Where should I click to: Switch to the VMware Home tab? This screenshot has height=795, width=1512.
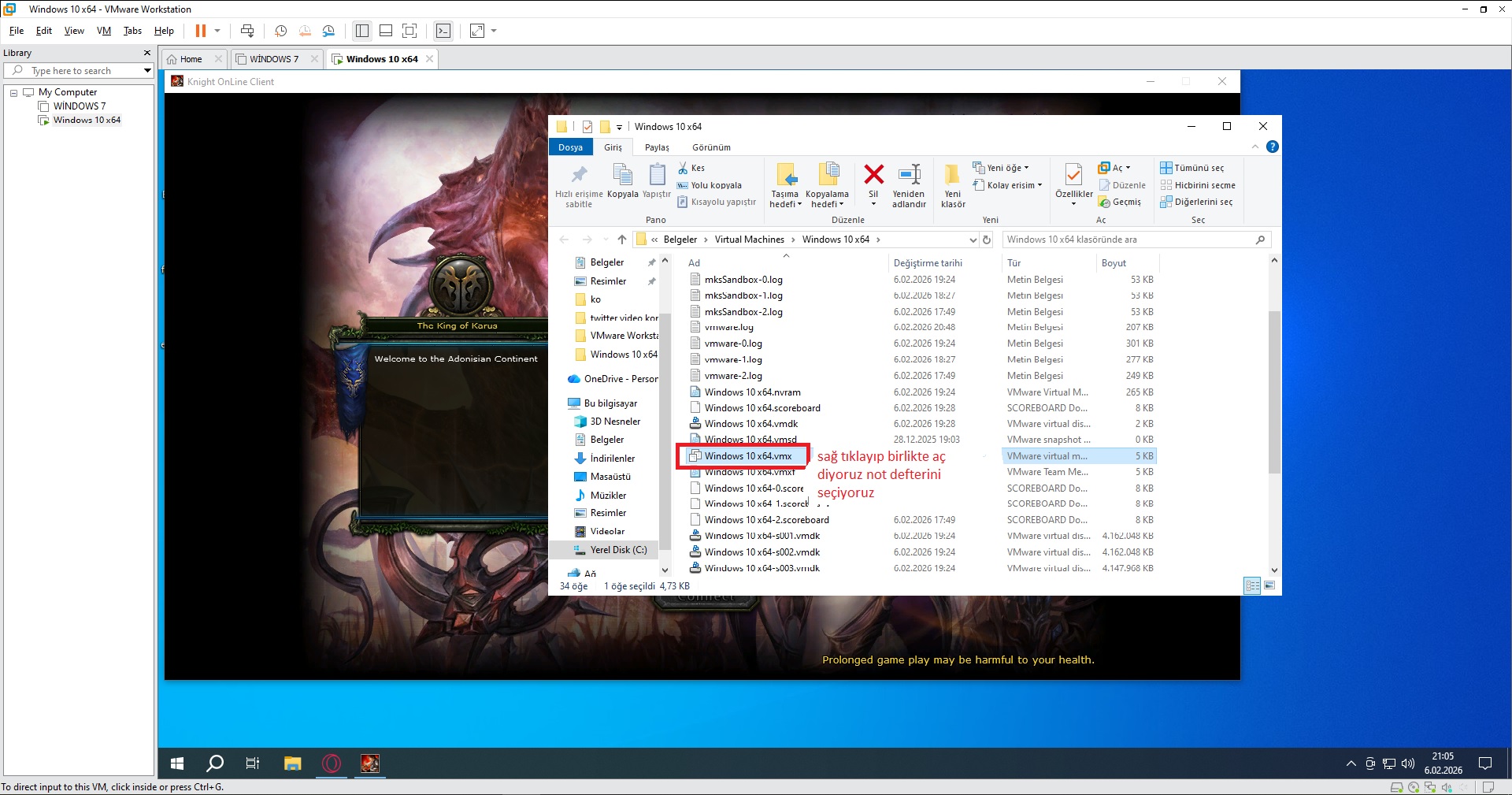point(191,59)
